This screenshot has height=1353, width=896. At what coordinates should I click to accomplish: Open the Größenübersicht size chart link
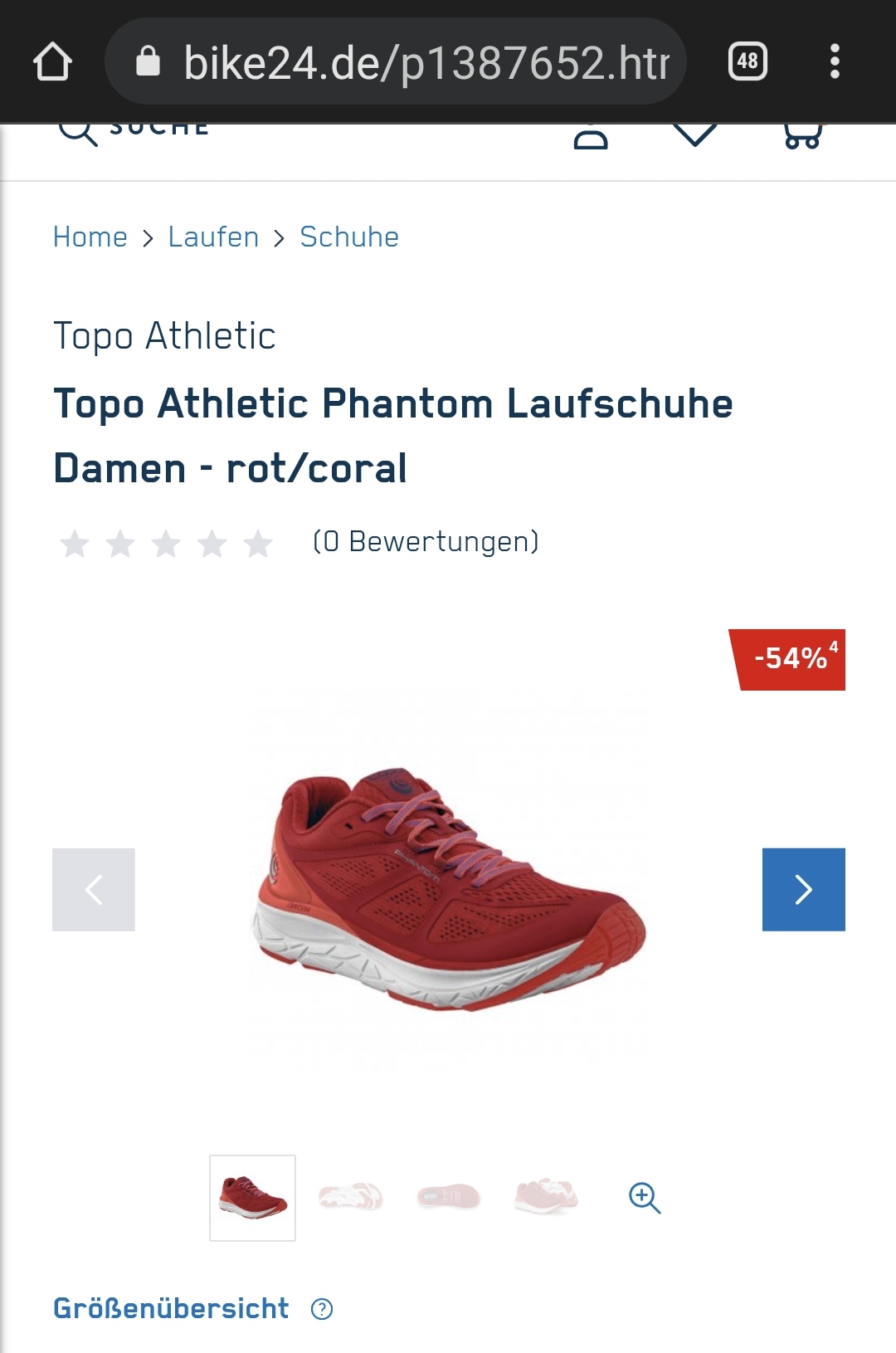click(171, 1308)
